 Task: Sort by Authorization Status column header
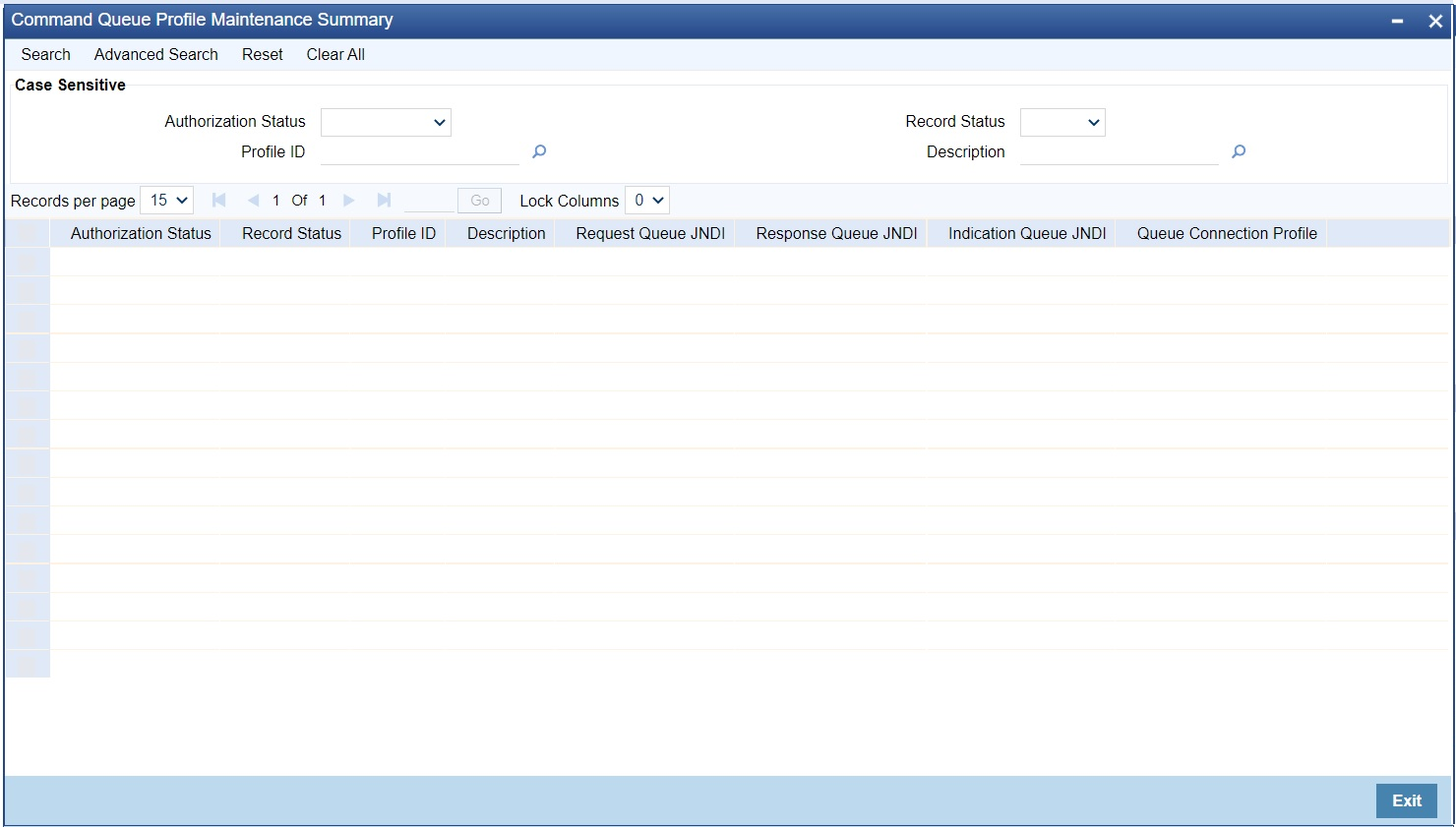click(x=141, y=233)
